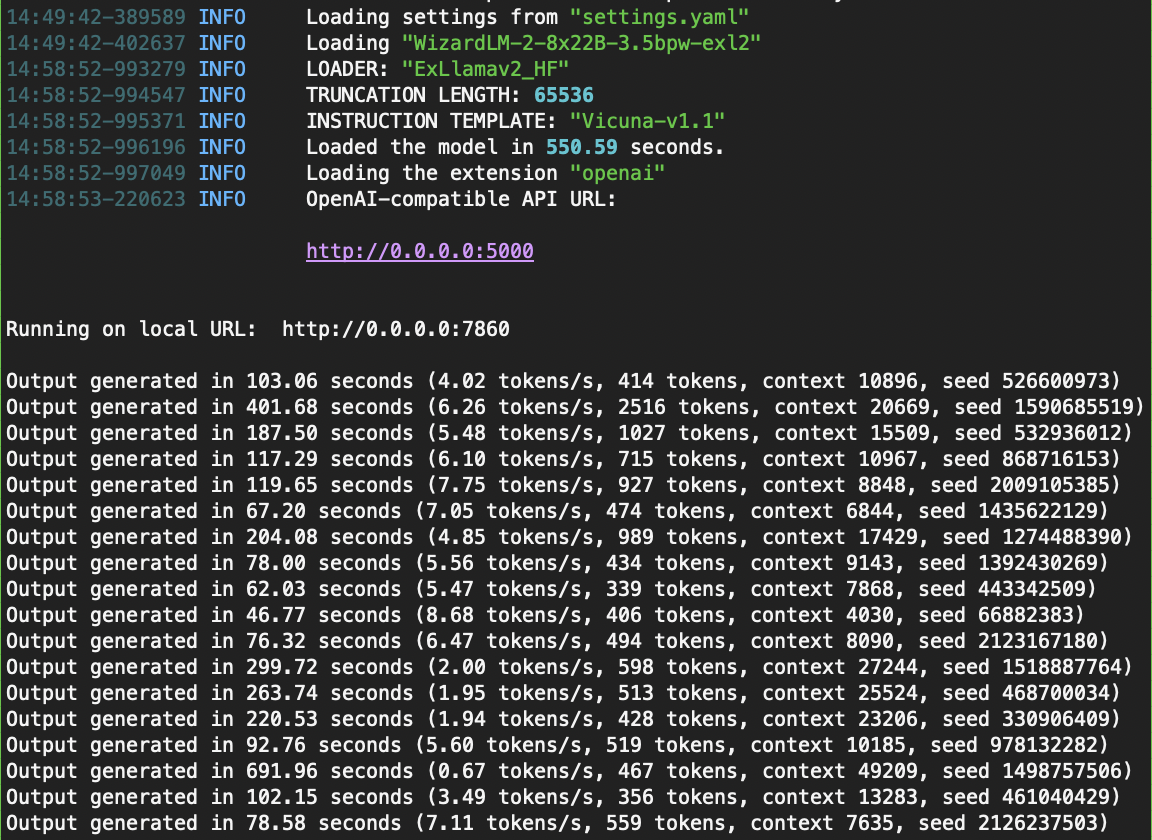
Task: Click the "Running on local URL:" text
Action: 138,329
